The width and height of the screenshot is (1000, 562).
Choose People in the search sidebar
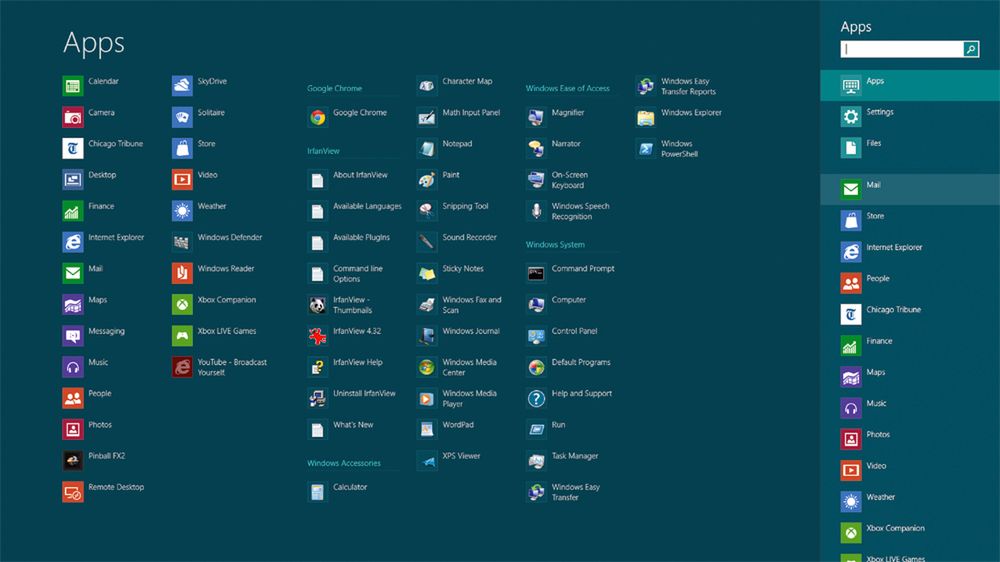(x=909, y=283)
